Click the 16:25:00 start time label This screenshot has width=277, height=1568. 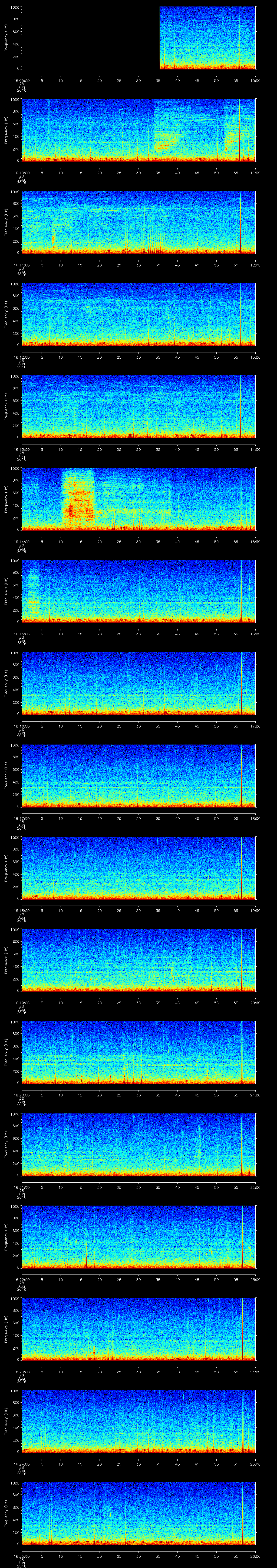[21, 1556]
